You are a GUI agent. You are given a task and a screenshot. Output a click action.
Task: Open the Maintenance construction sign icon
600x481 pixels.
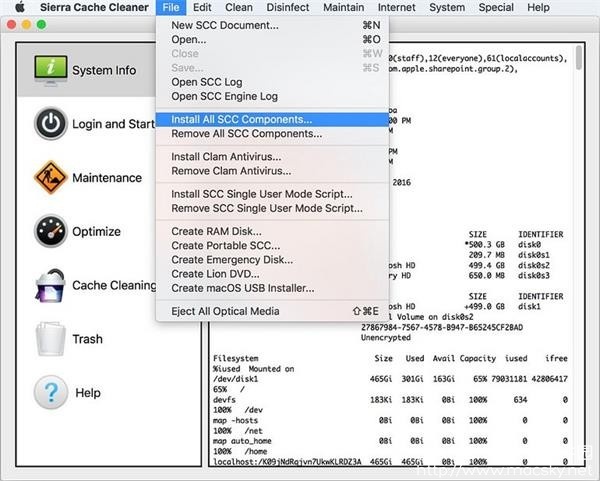point(51,178)
